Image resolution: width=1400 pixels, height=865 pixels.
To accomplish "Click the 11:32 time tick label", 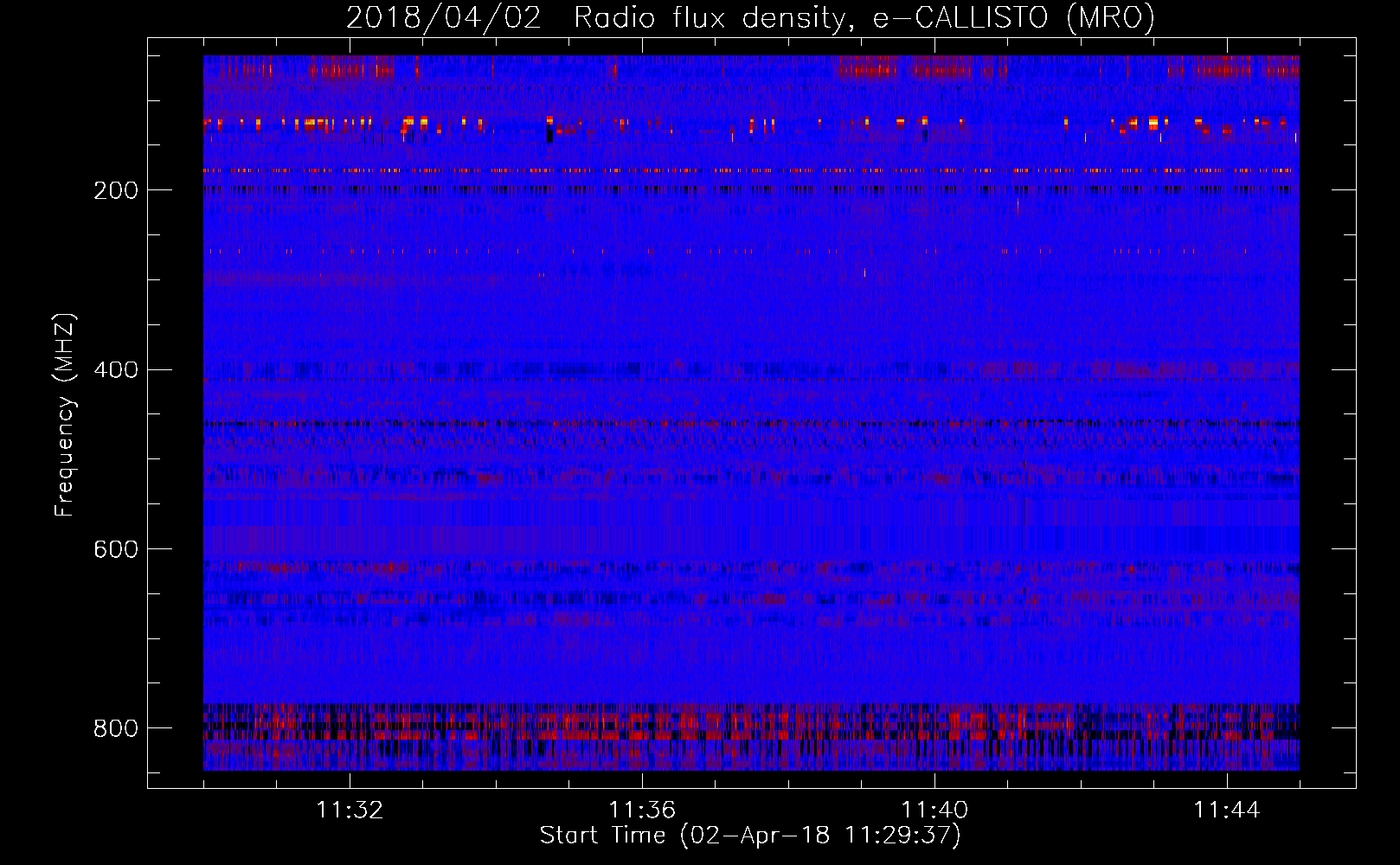I will (x=350, y=811).
